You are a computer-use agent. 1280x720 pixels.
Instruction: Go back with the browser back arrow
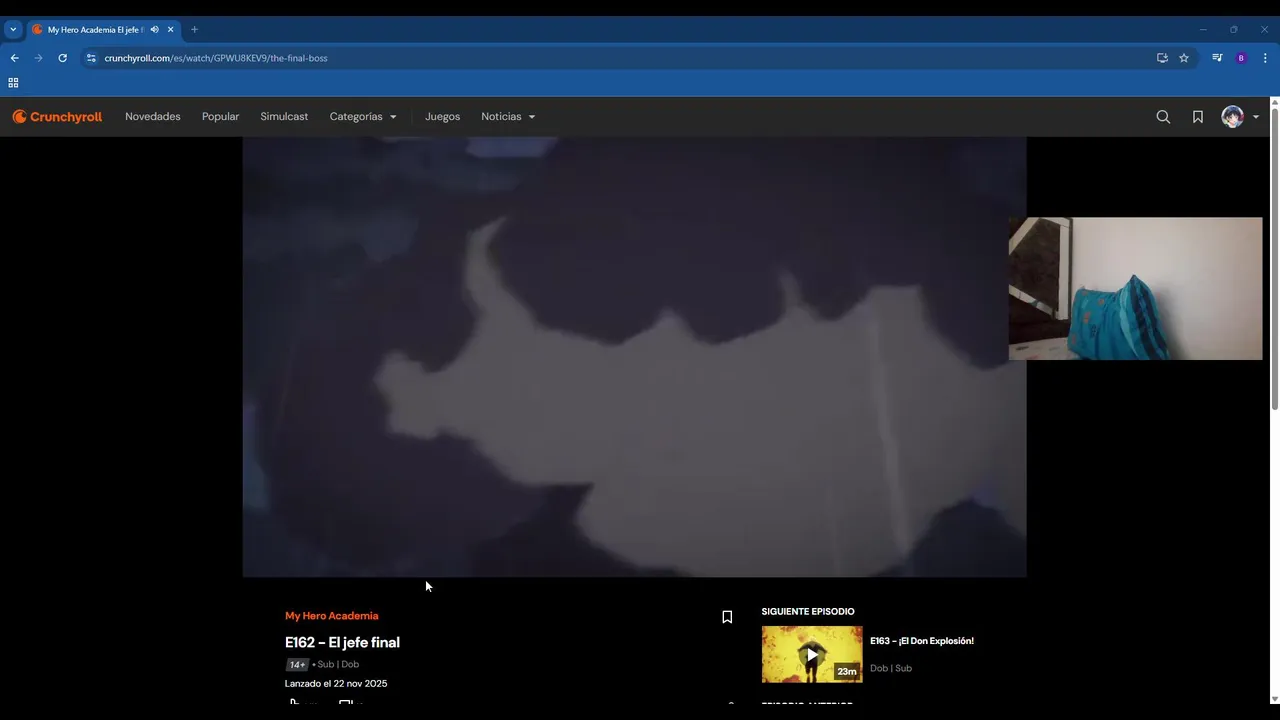(14, 58)
